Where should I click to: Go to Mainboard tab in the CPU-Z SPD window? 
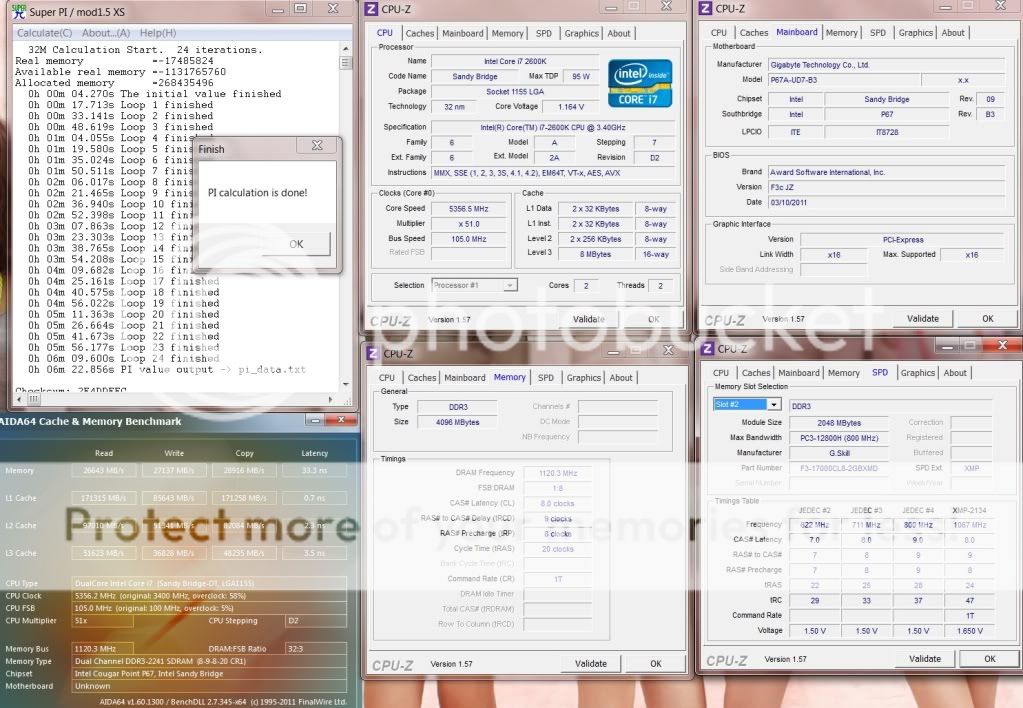point(799,373)
